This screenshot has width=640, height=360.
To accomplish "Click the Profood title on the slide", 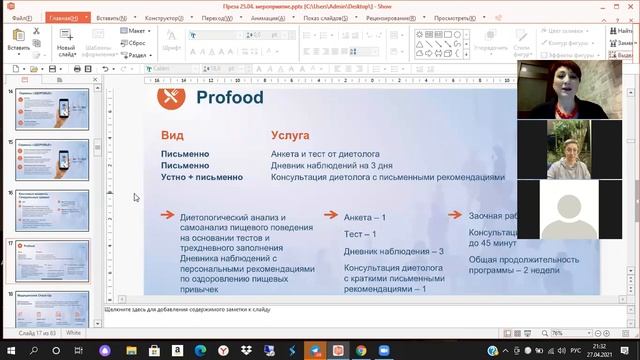I will pos(230,98).
